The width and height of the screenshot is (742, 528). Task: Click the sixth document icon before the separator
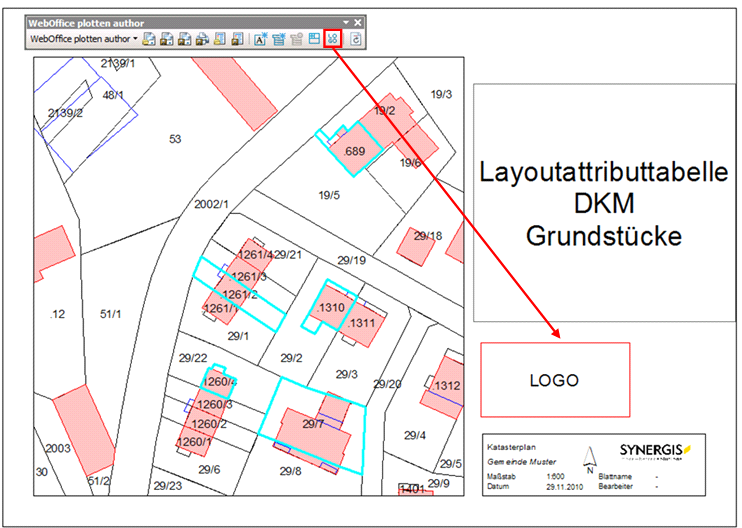point(237,39)
